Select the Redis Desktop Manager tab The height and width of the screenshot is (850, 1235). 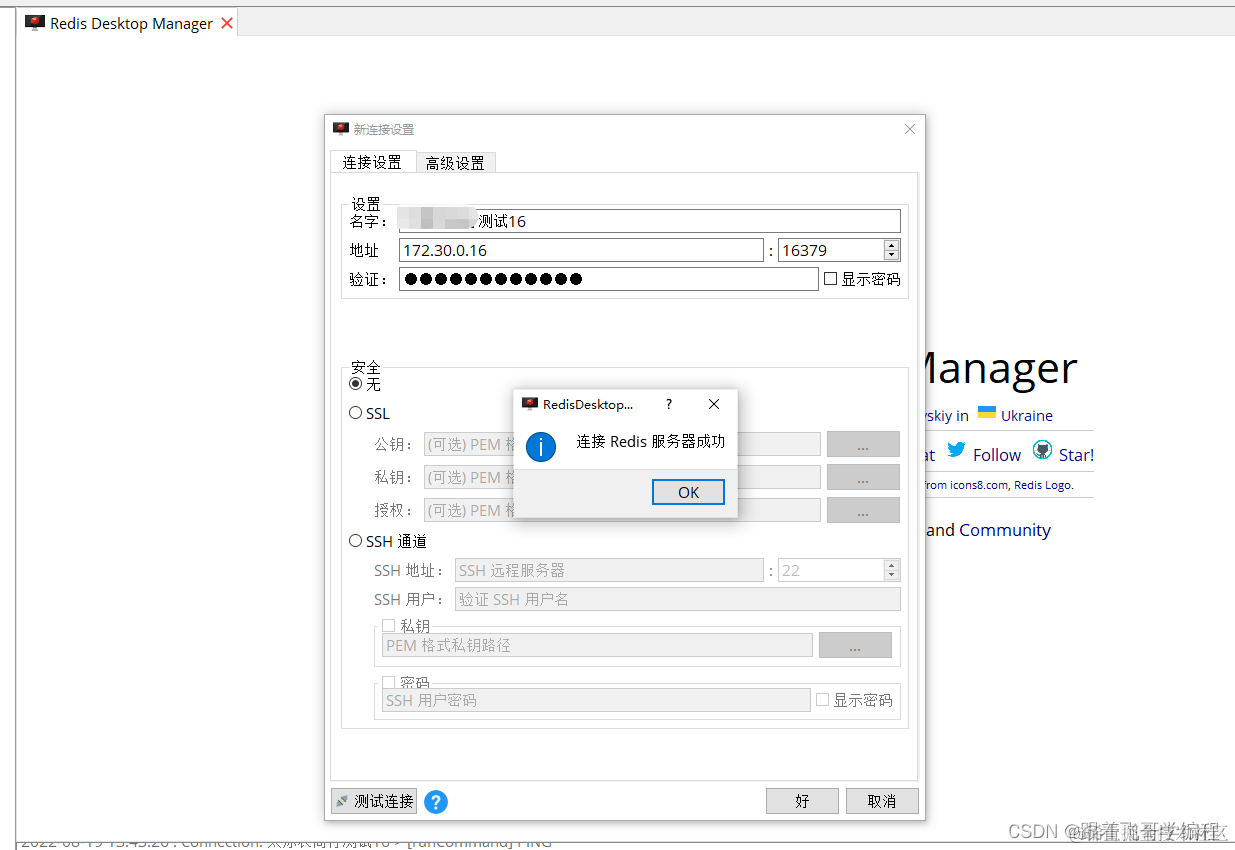[x=130, y=23]
